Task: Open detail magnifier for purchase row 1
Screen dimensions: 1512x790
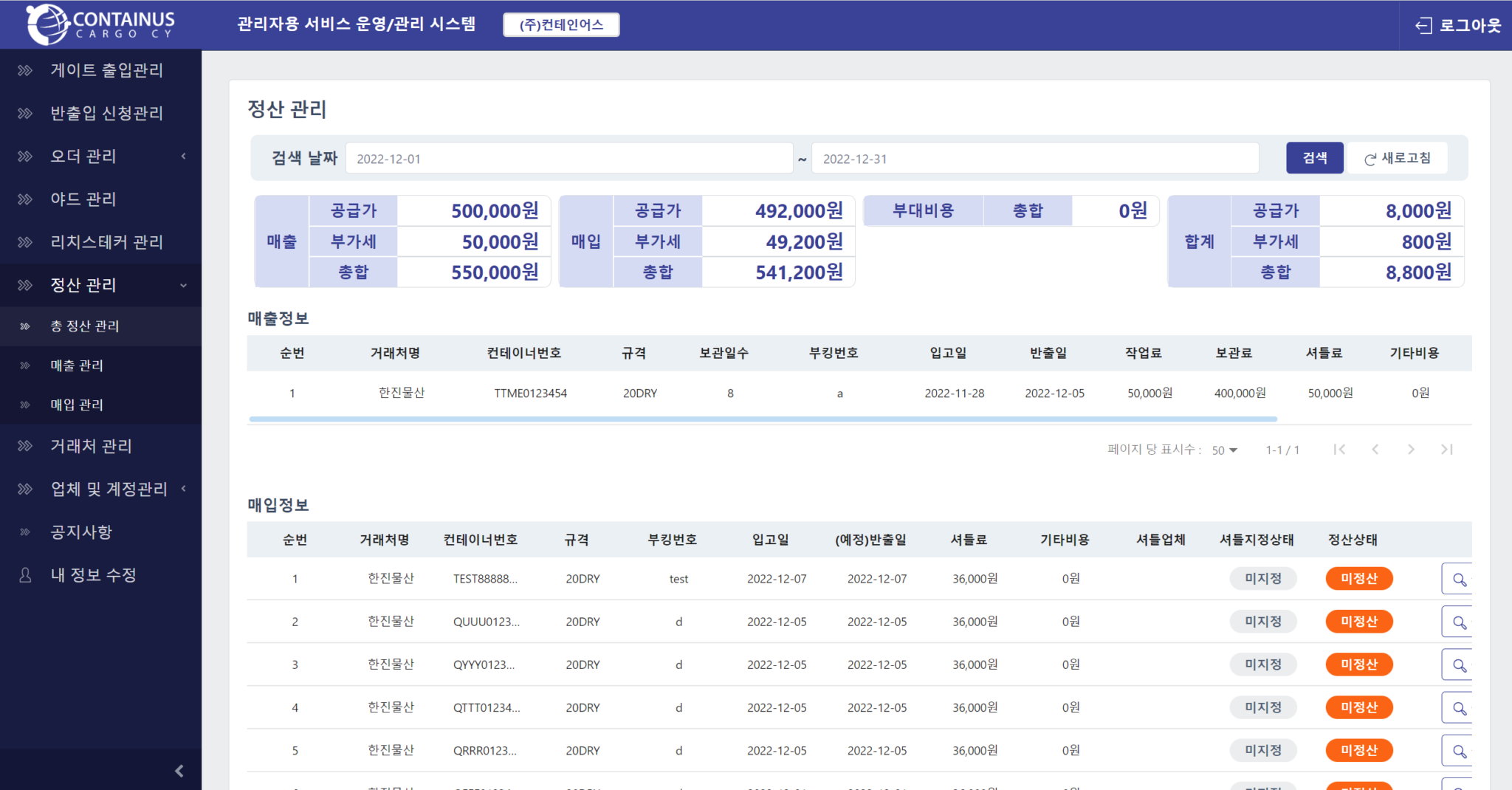Action: [1458, 580]
